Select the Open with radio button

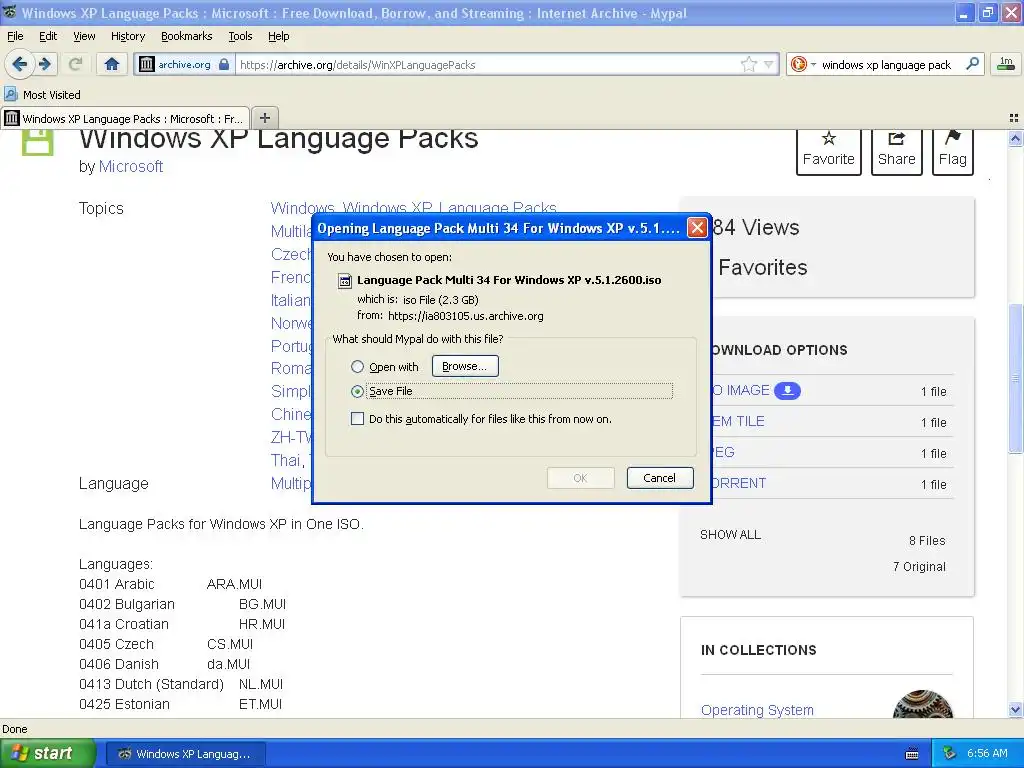tap(357, 366)
